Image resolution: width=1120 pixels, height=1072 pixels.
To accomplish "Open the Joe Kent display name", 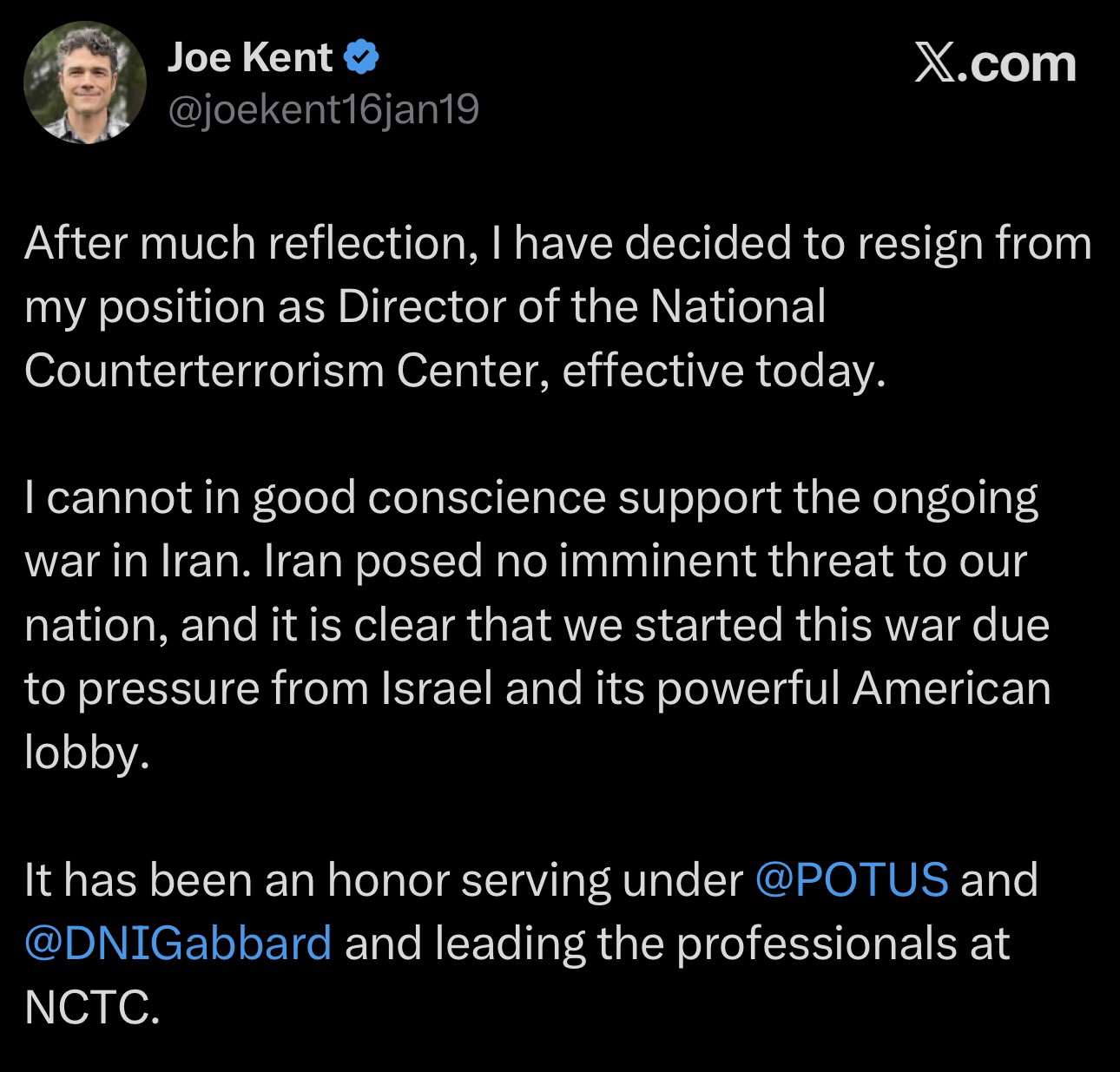I will (249, 58).
